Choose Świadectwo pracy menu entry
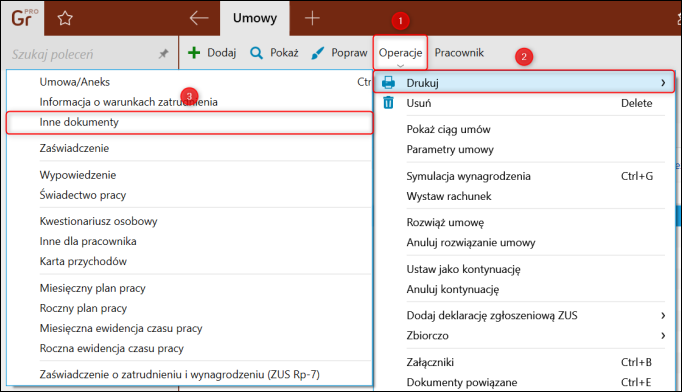Image resolution: width=682 pixels, height=392 pixels. 83,195
